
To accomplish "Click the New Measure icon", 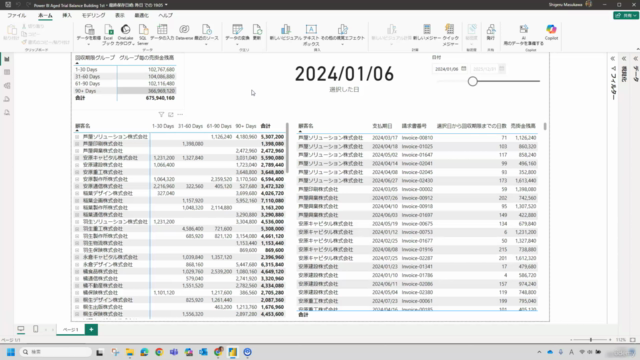I will (427, 29).
